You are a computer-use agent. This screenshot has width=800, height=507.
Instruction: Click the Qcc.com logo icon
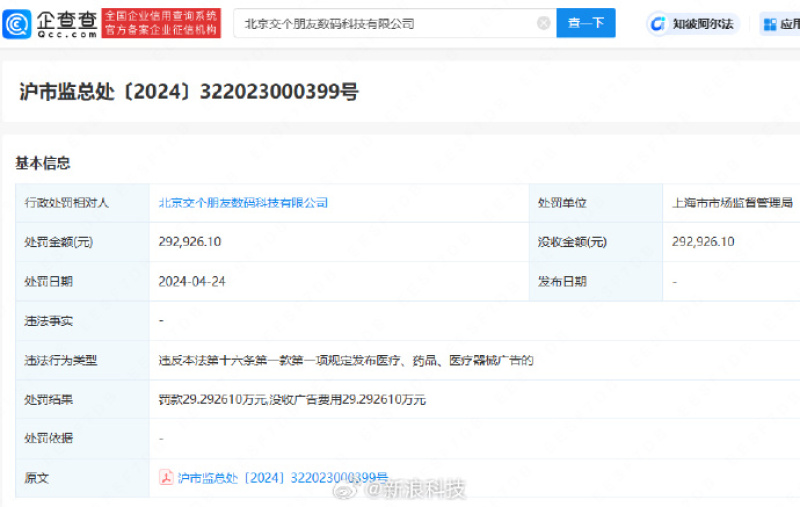click(17, 23)
